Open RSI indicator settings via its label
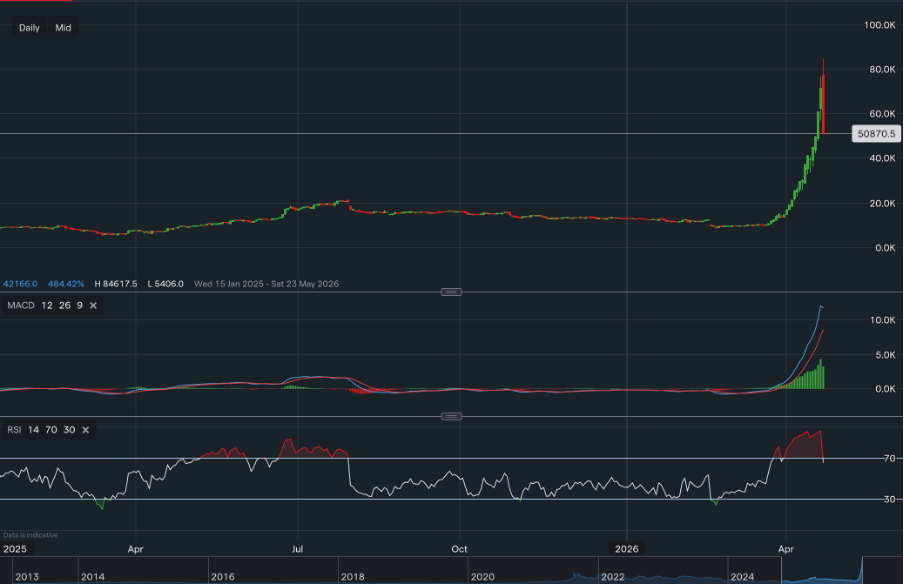 click(16, 430)
